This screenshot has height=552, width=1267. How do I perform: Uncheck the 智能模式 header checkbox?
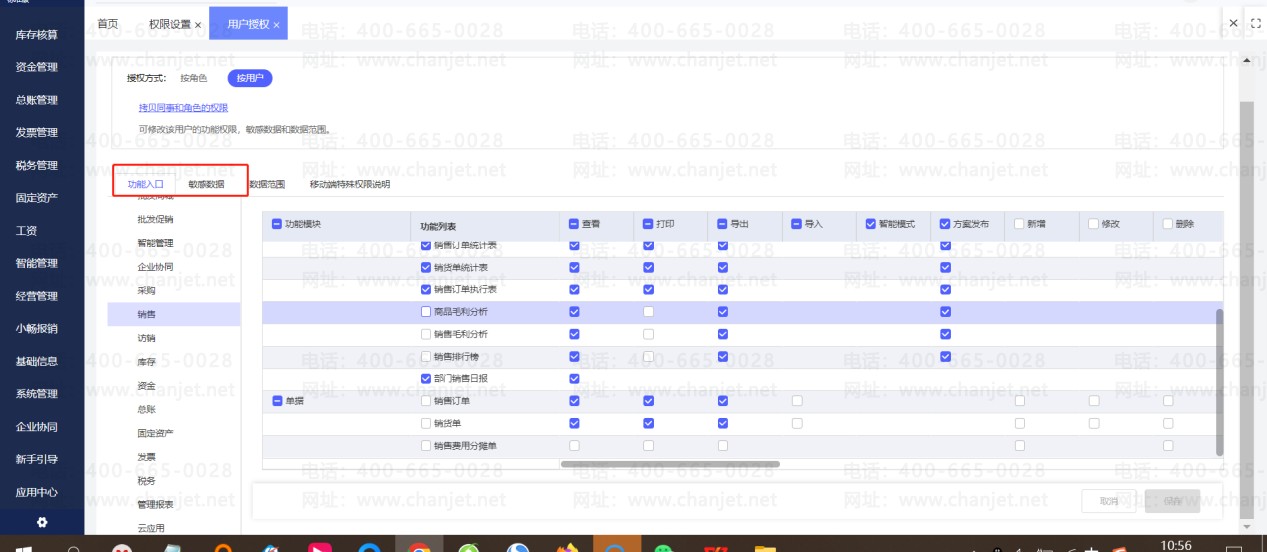870,224
